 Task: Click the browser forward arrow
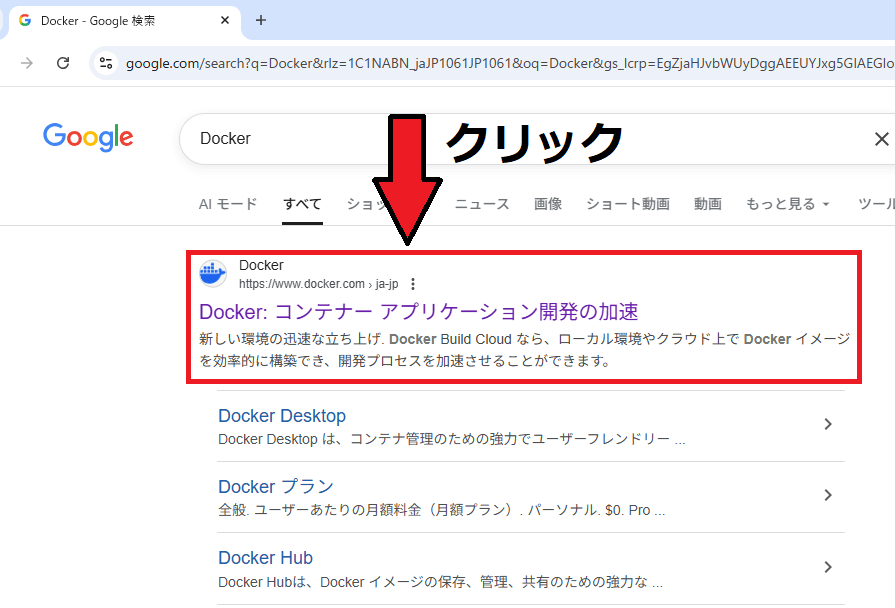pos(27,63)
